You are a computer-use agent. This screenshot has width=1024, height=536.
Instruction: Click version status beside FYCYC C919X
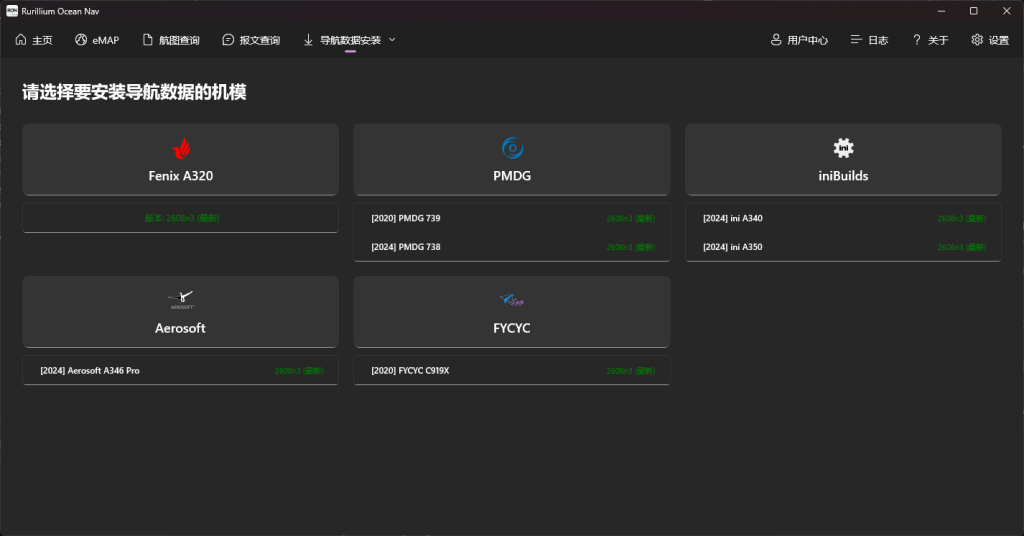click(630, 371)
